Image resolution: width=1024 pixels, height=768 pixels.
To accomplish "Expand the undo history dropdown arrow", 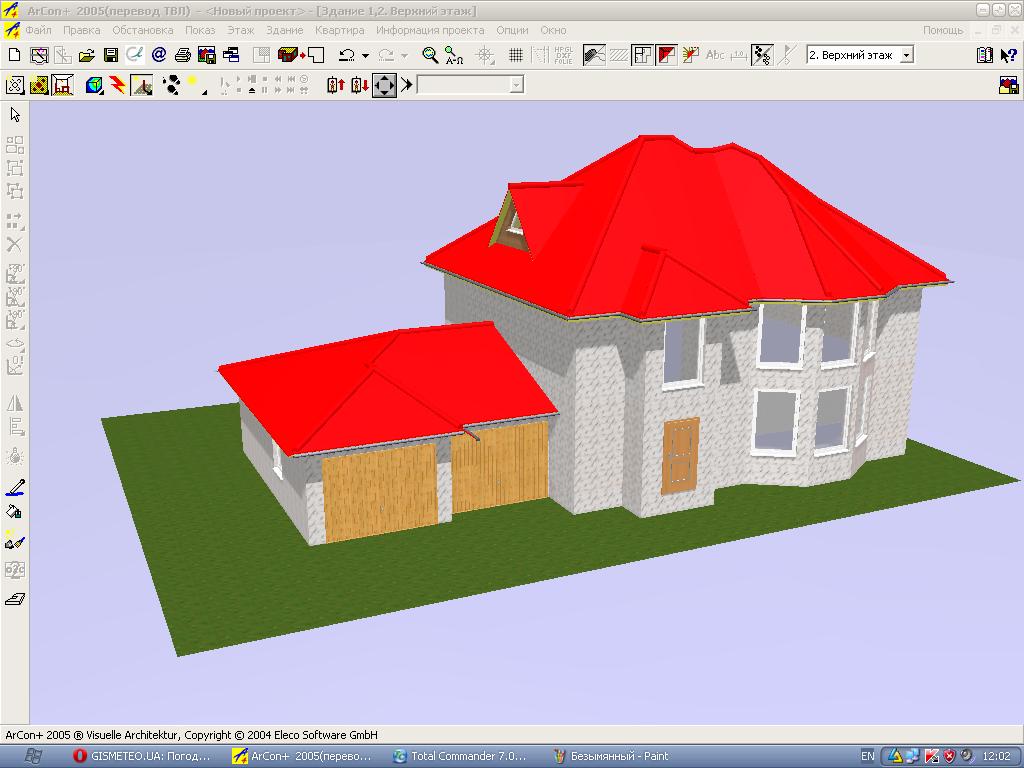I will 365,56.
